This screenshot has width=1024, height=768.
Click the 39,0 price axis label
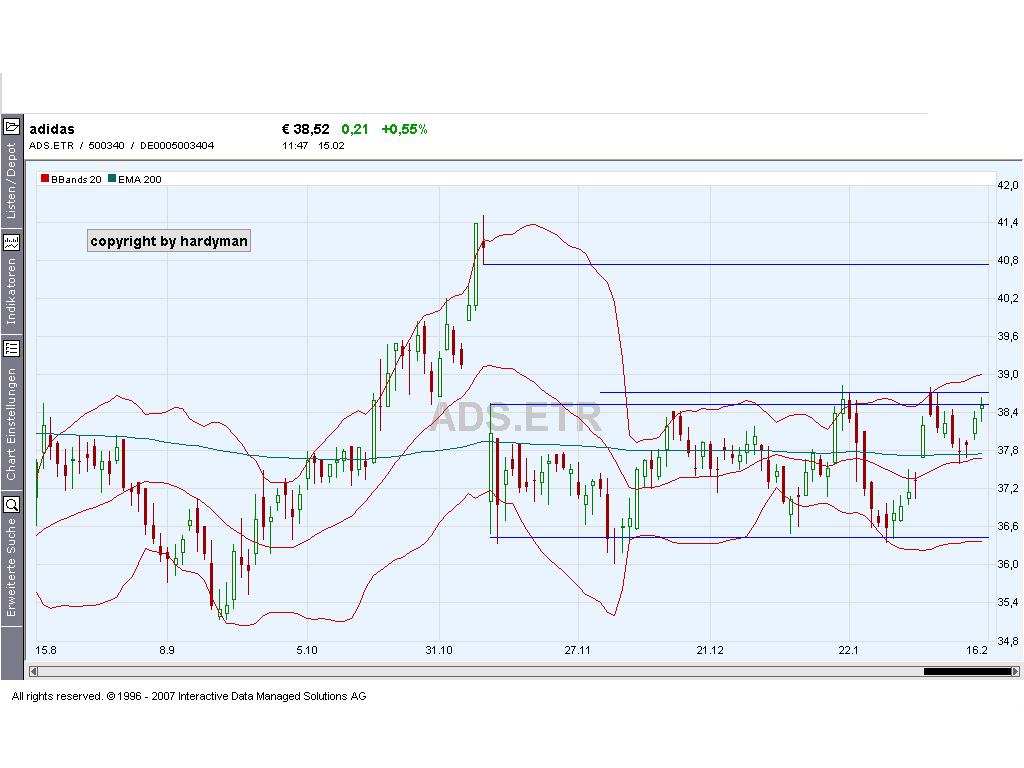[1008, 374]
